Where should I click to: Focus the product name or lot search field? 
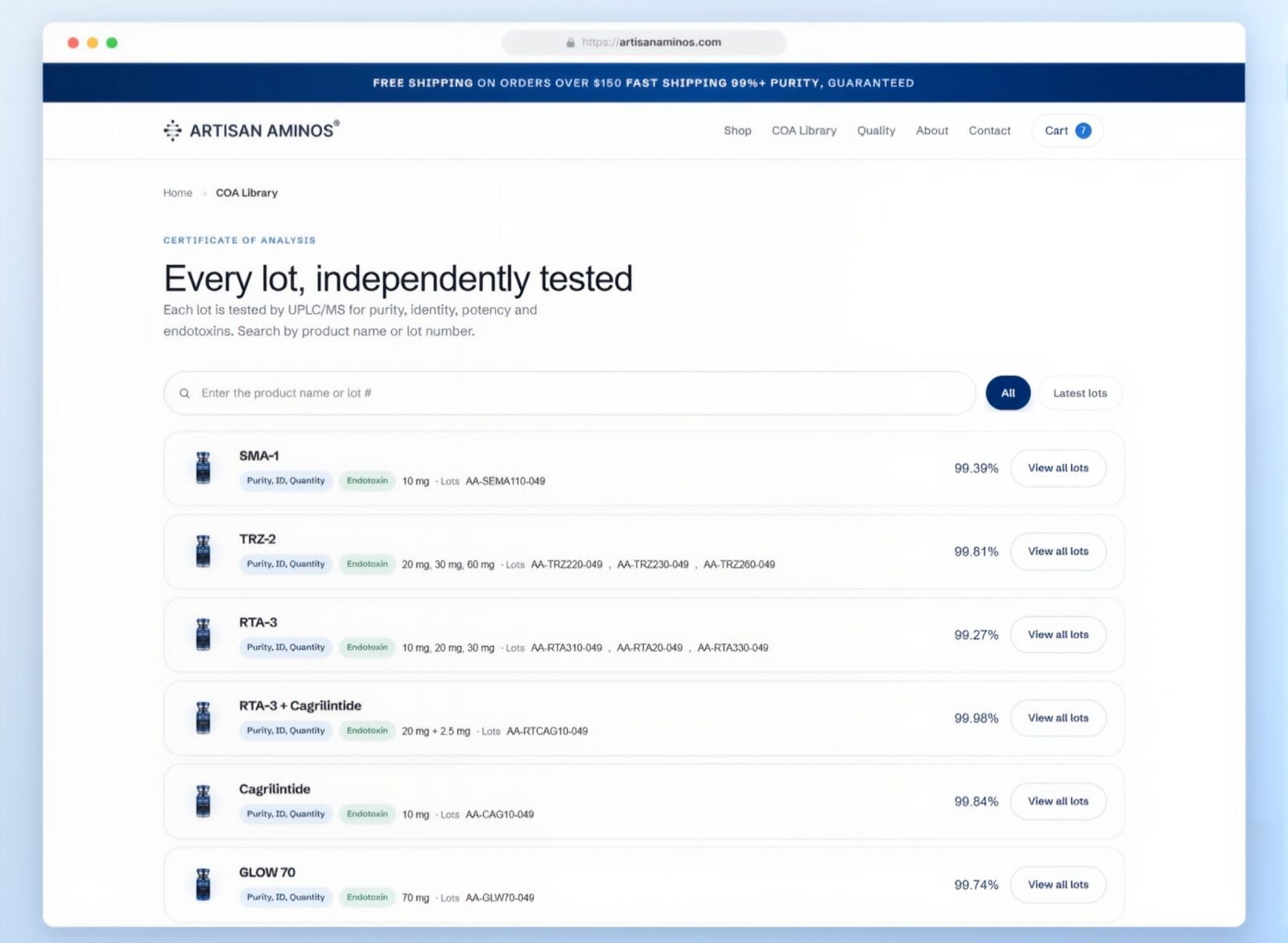(570, 393)
